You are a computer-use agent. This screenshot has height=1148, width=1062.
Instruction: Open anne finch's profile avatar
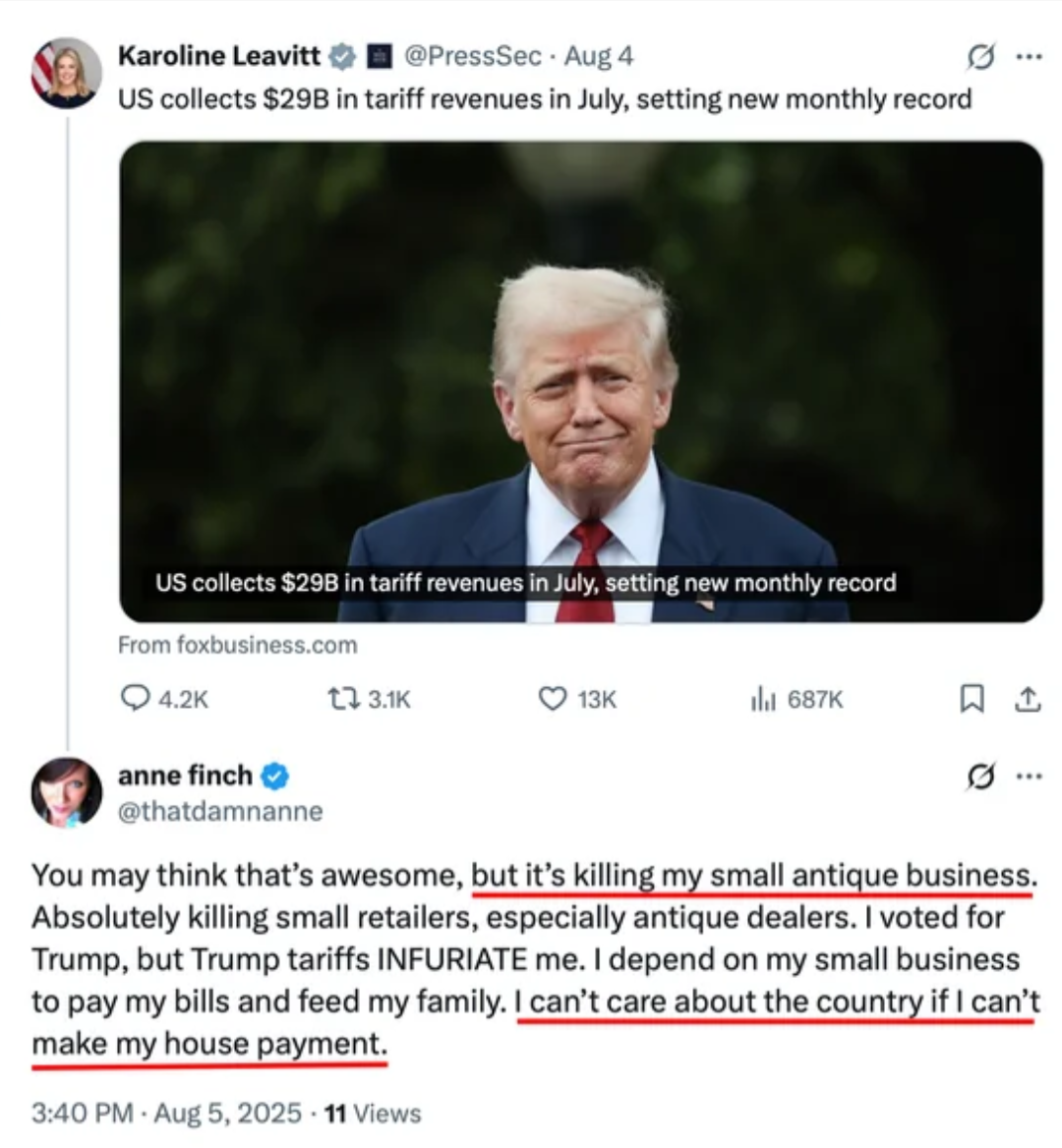(x=66, y=792)
